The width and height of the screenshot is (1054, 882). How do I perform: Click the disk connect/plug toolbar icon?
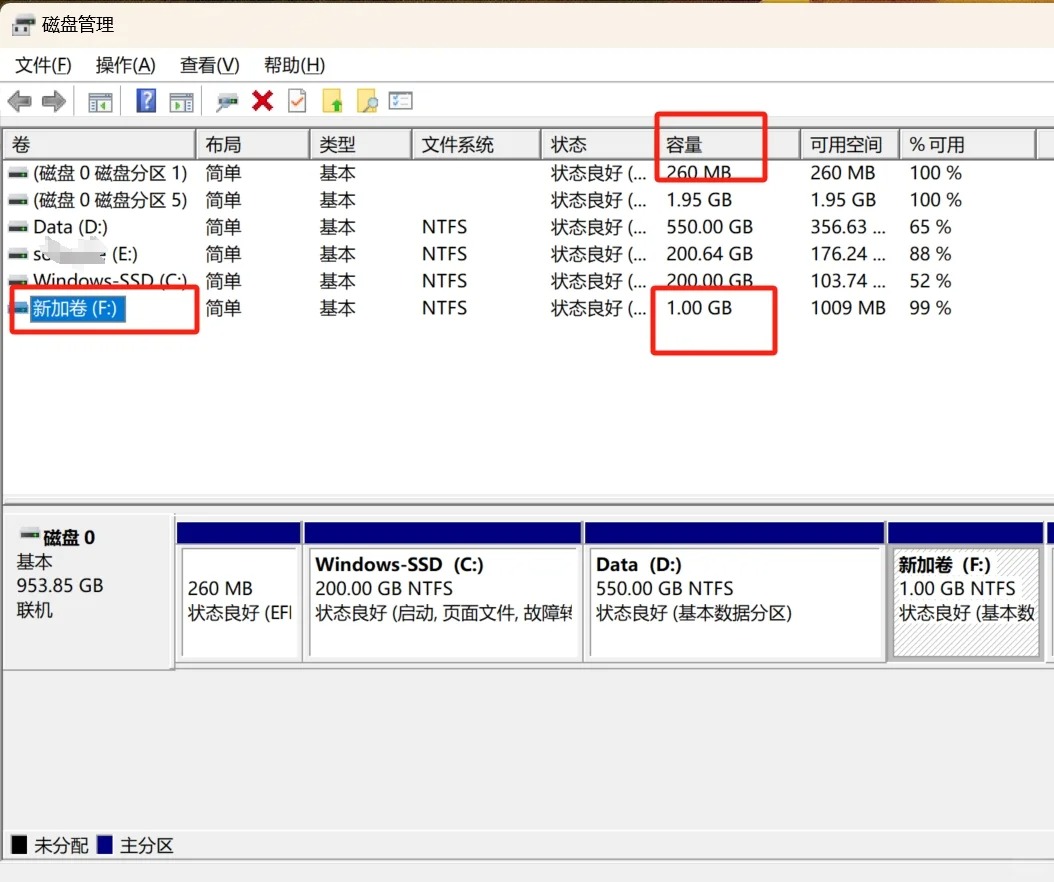pos(227,102)
